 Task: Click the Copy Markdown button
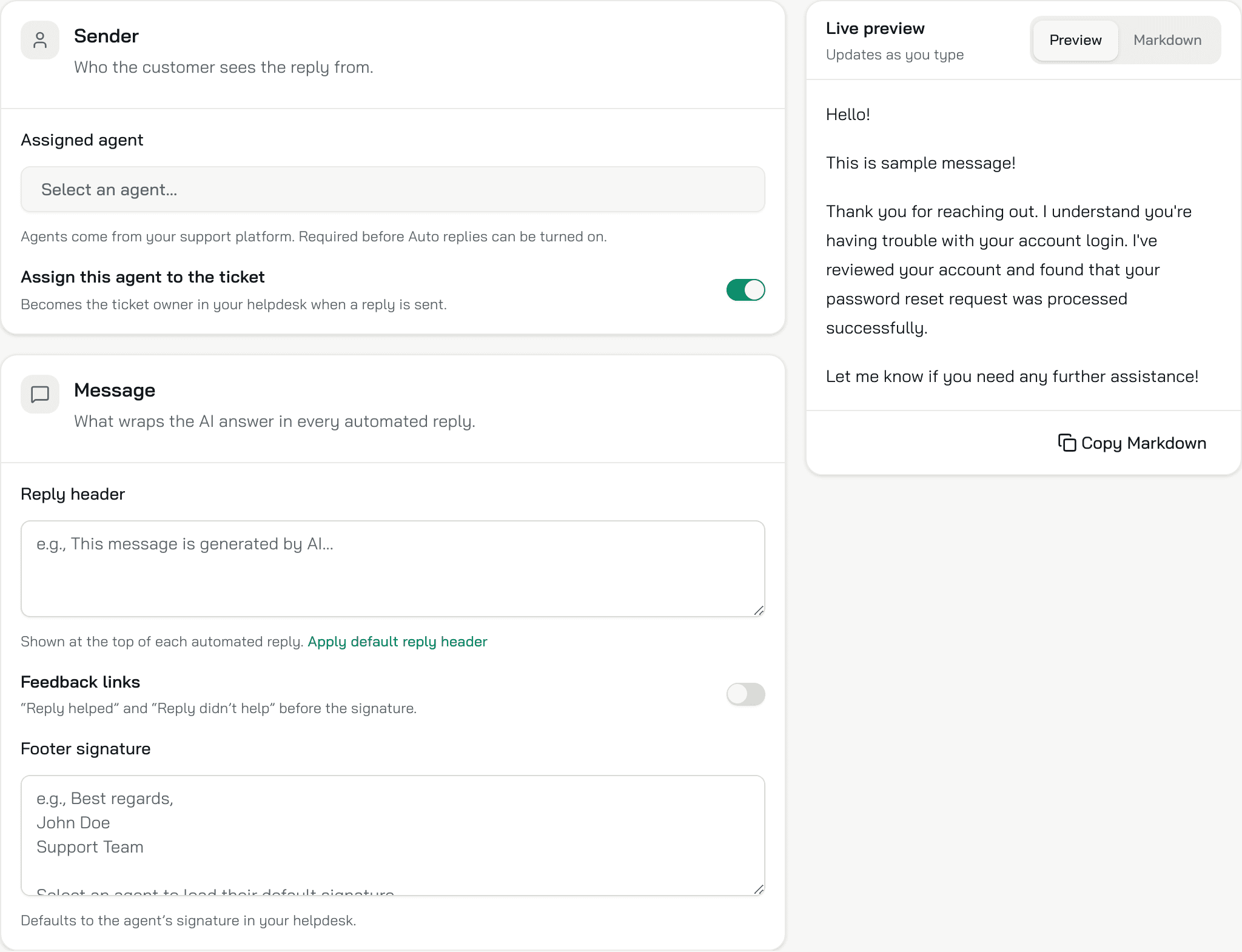click(x=1132, y=443)
